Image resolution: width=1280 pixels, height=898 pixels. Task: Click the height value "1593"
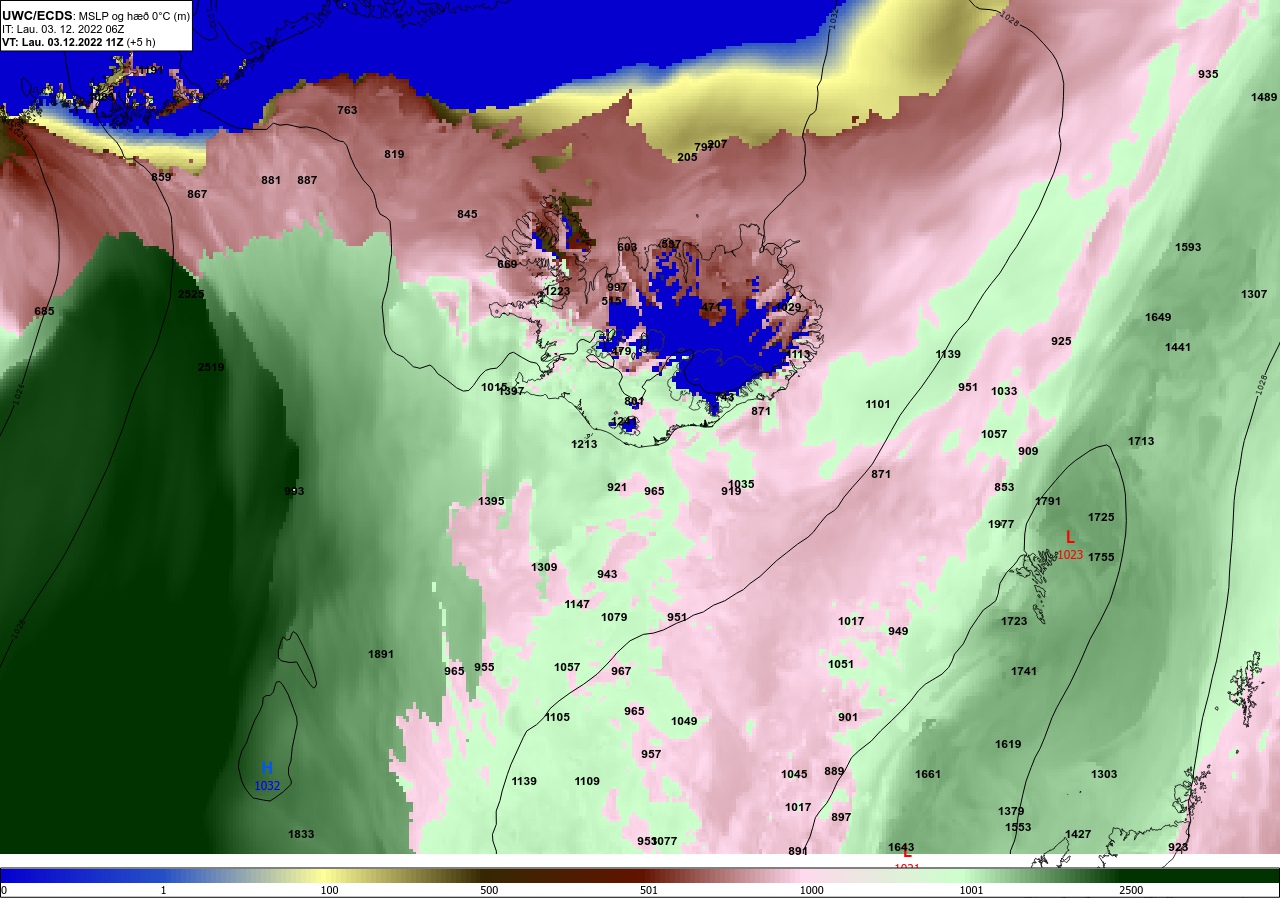[1188, 247]
